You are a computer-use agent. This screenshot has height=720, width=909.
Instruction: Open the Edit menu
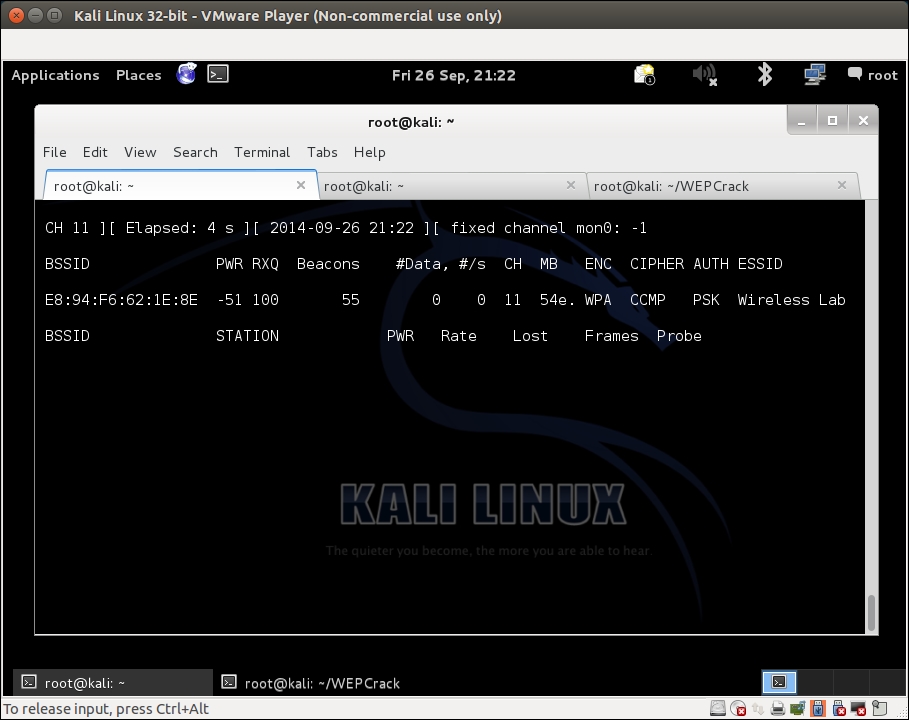(x=95, y=152)
